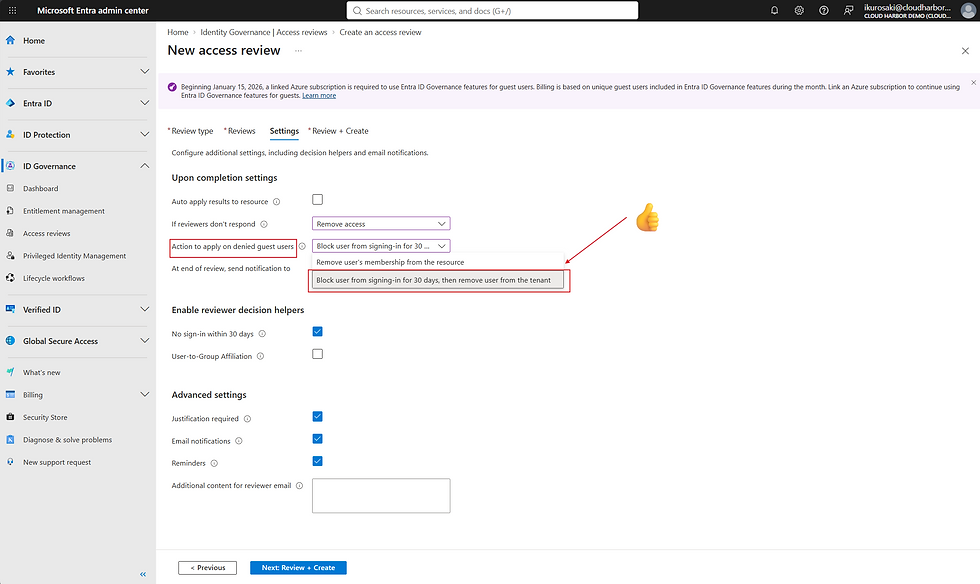This screenshot has height=584, width=980.
Task: Open notifications bell icon
Action: coord(774,11)
